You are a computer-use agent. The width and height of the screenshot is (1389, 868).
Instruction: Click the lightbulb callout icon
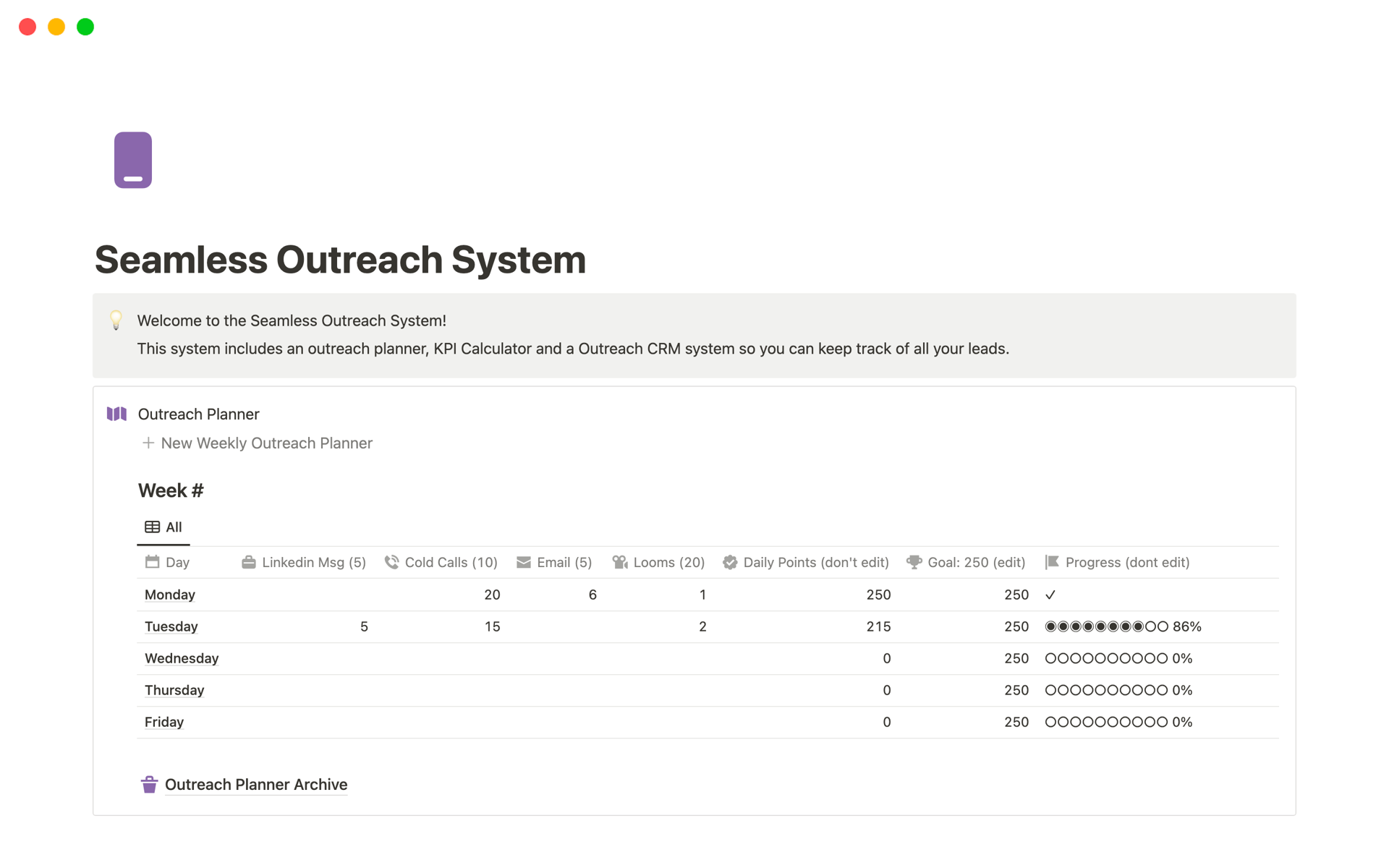[116, 320]
